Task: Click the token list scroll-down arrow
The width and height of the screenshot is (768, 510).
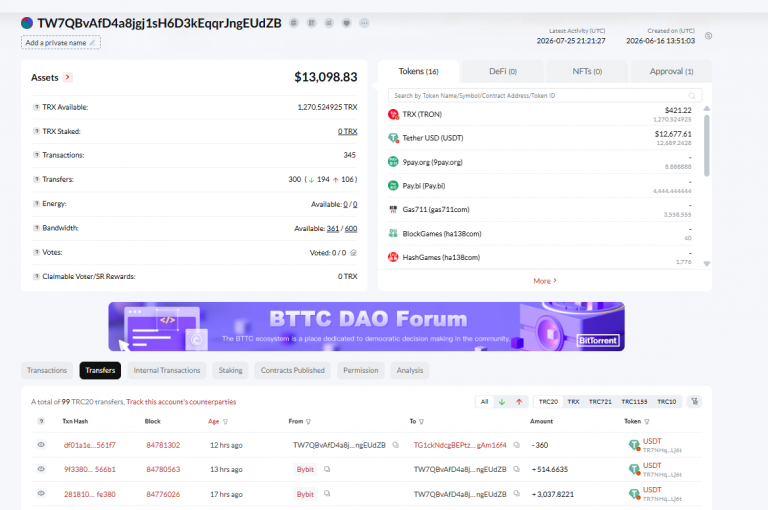Action: click(706, 264)
